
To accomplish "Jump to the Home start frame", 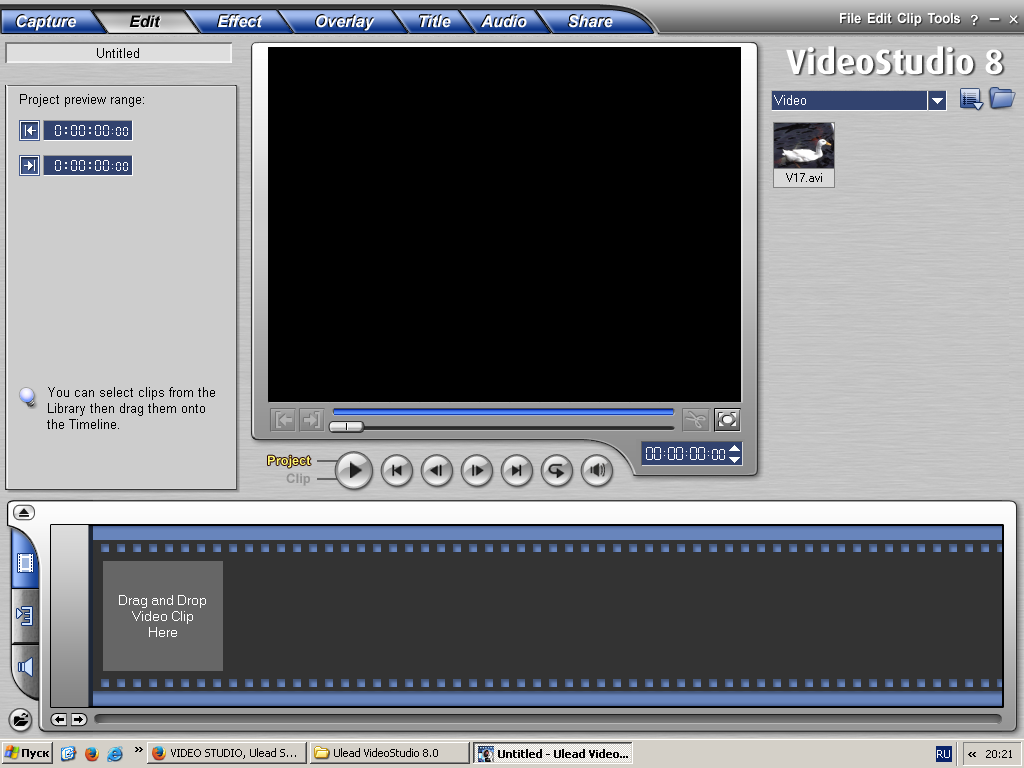I will click(x=397, y=470).
